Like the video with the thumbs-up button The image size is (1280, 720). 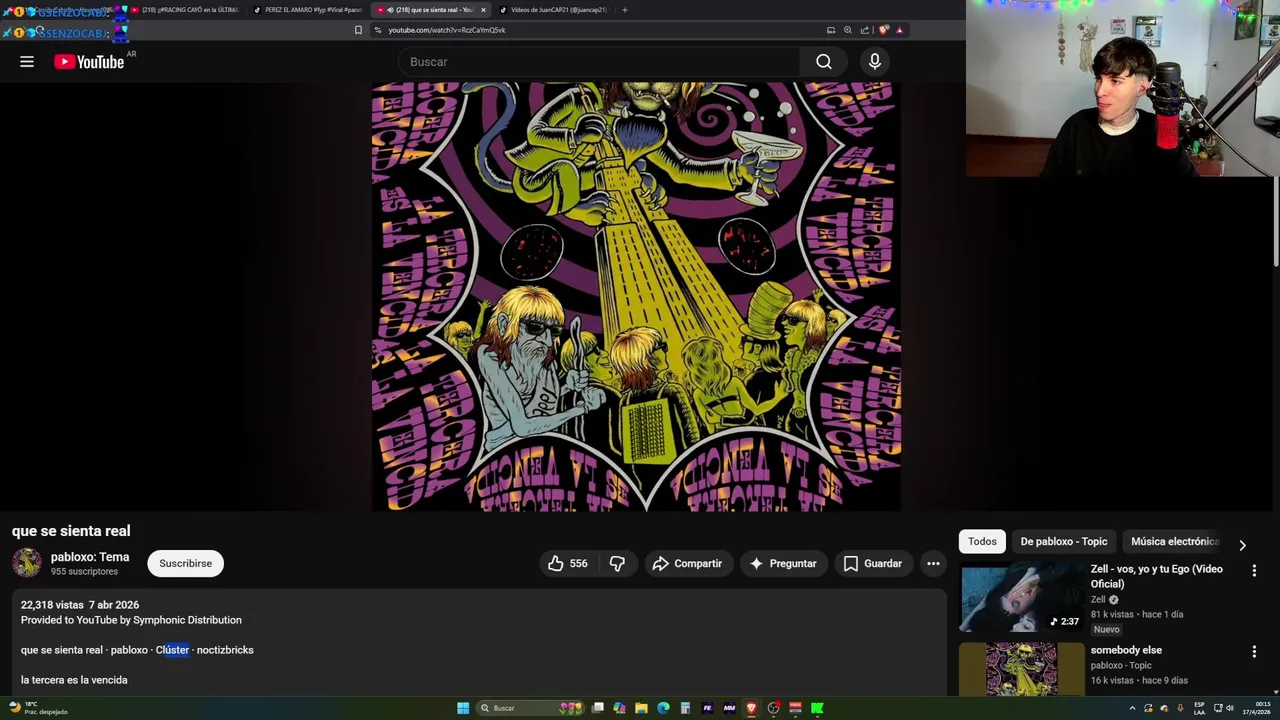pos(567,564)
